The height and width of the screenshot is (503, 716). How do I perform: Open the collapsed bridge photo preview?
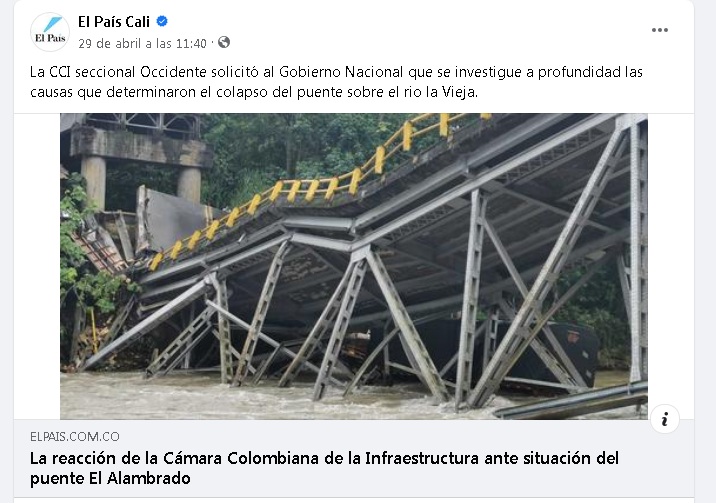click(x=354, y=266)
